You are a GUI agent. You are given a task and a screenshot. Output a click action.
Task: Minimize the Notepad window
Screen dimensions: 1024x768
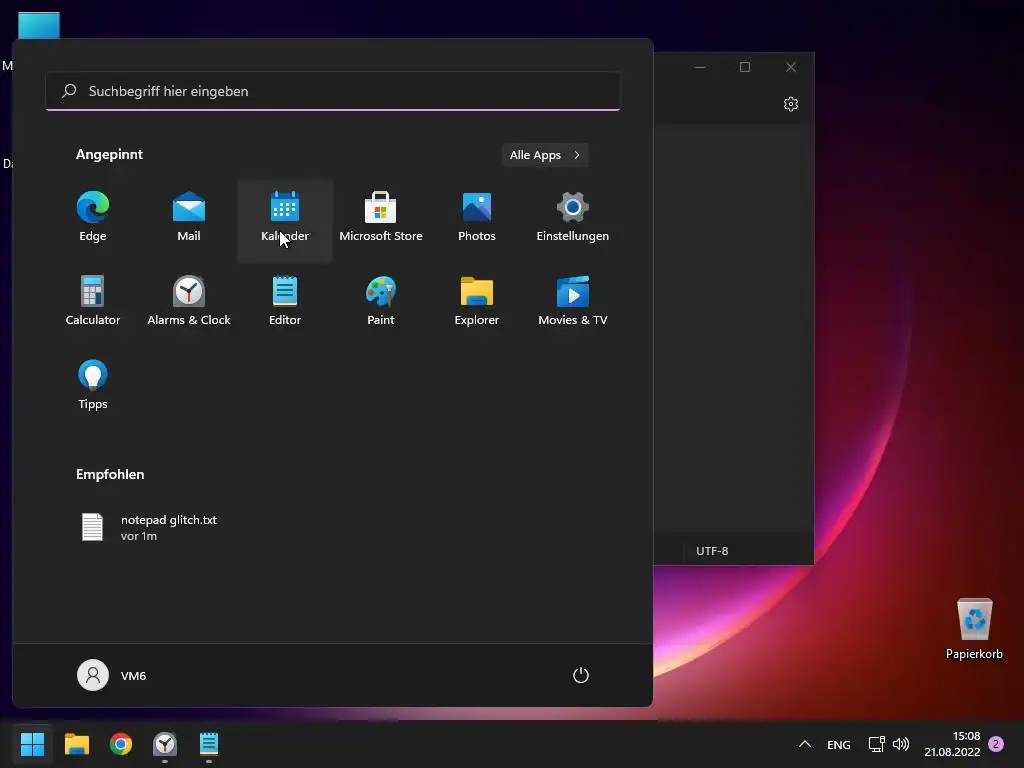click(700, 67)
